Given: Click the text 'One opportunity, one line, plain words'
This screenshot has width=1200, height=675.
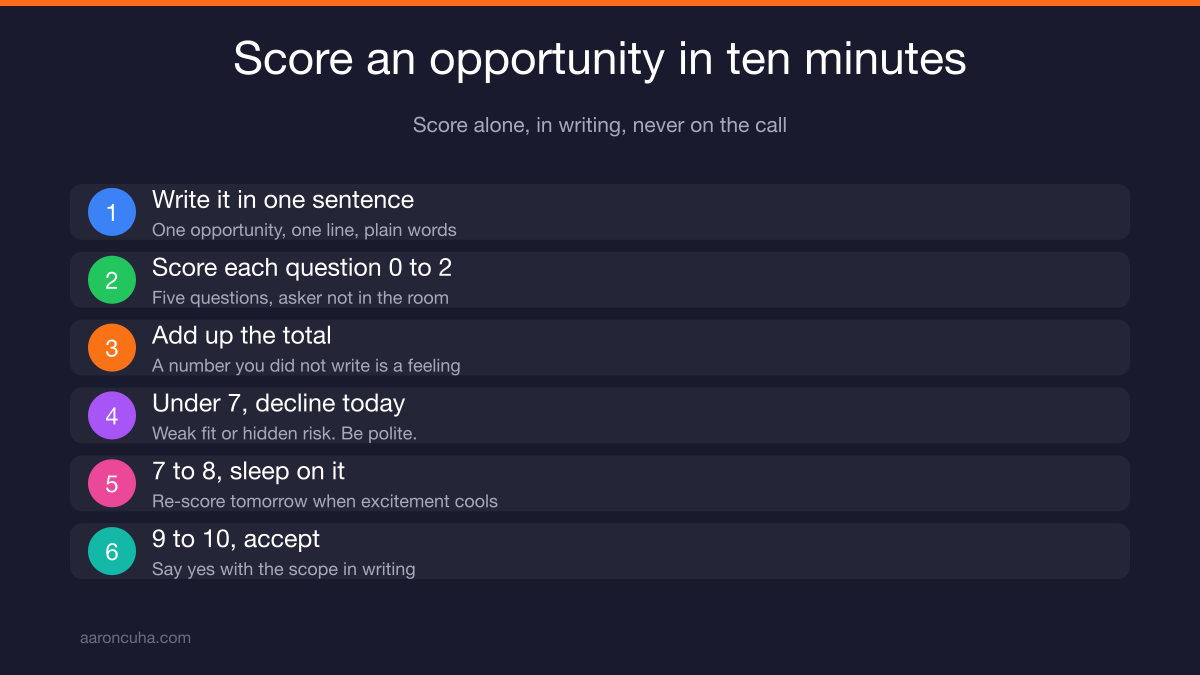Looking at the screenshot, I should point(304,230).
